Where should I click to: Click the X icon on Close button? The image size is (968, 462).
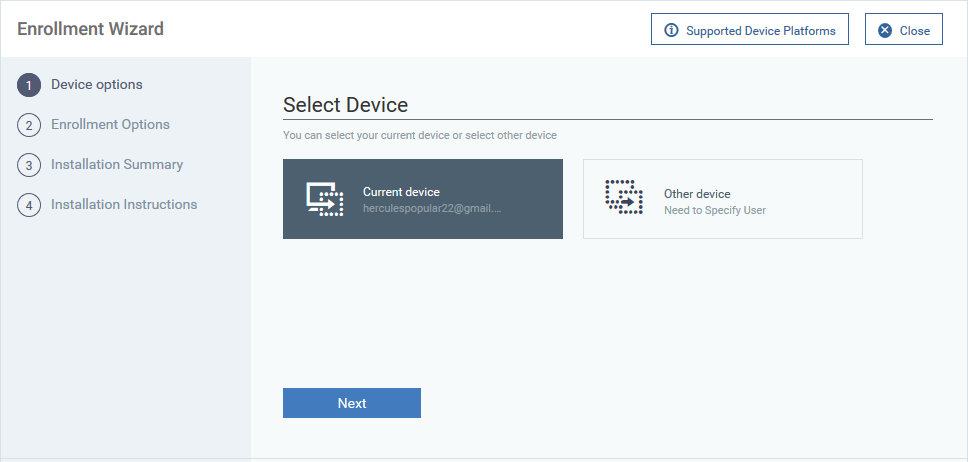[x=885, y=30]
